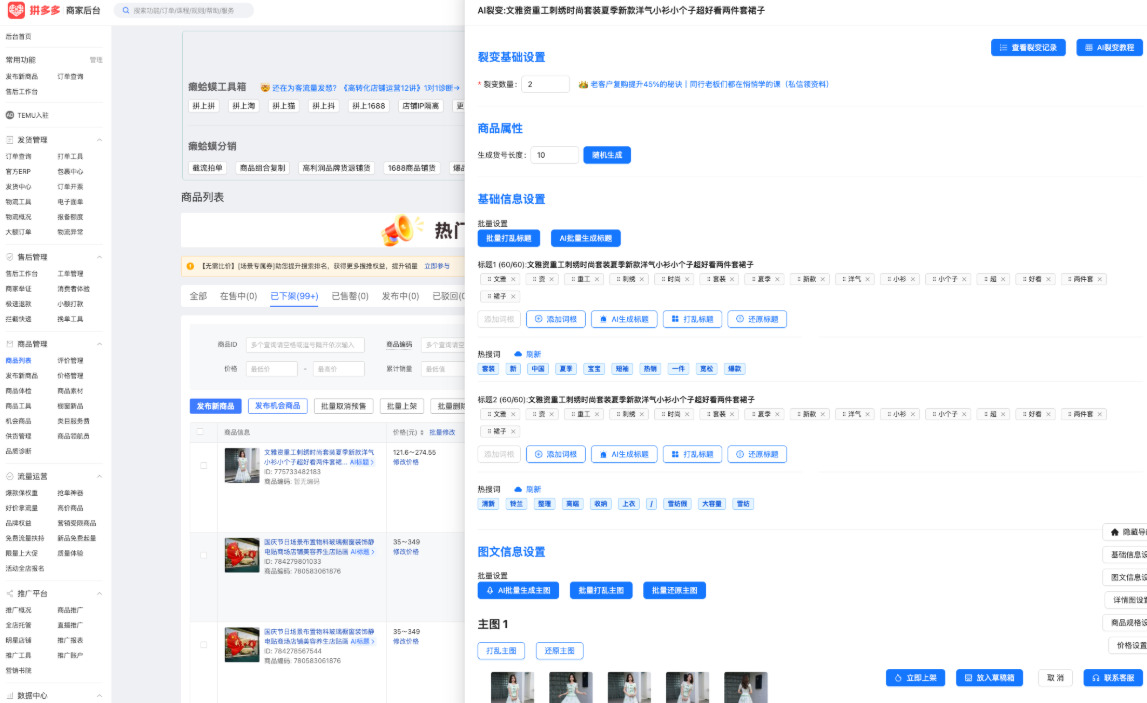1147x703 pixels.
Task: Click 打乱标题 for 标题1
Action: 692,319
